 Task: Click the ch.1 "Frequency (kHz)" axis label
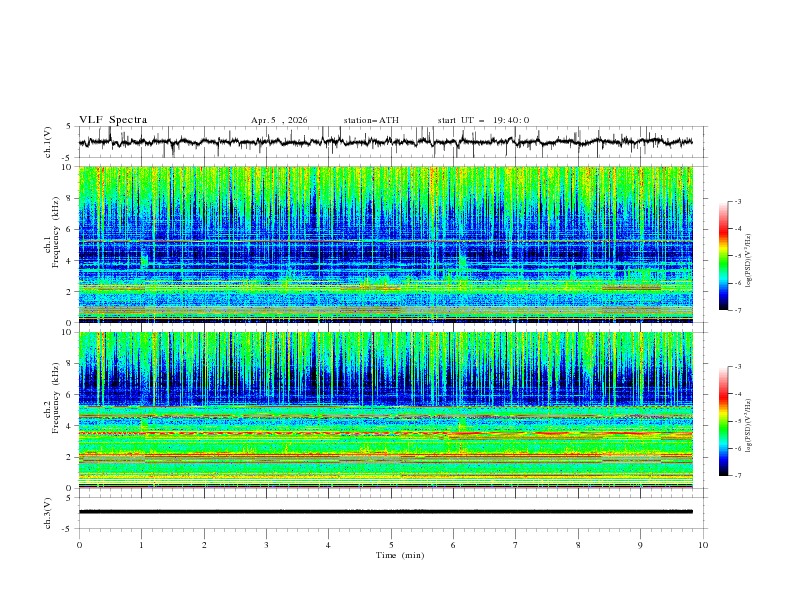point(56,230)
